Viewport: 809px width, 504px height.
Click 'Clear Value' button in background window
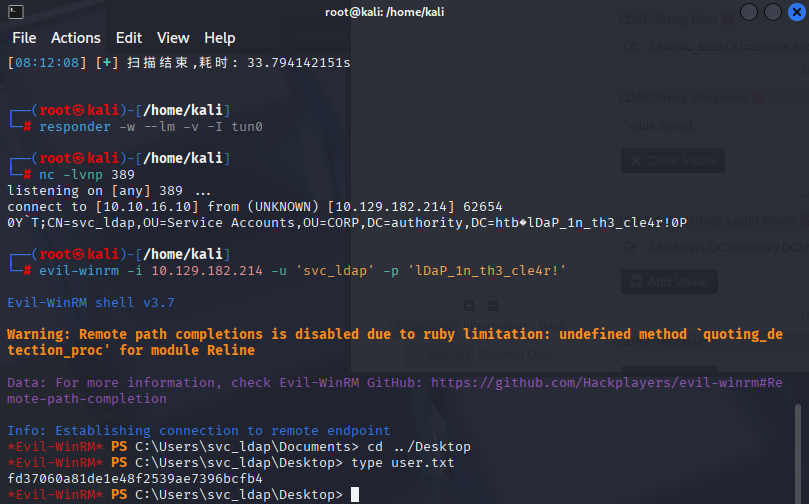tap(673, 161)
